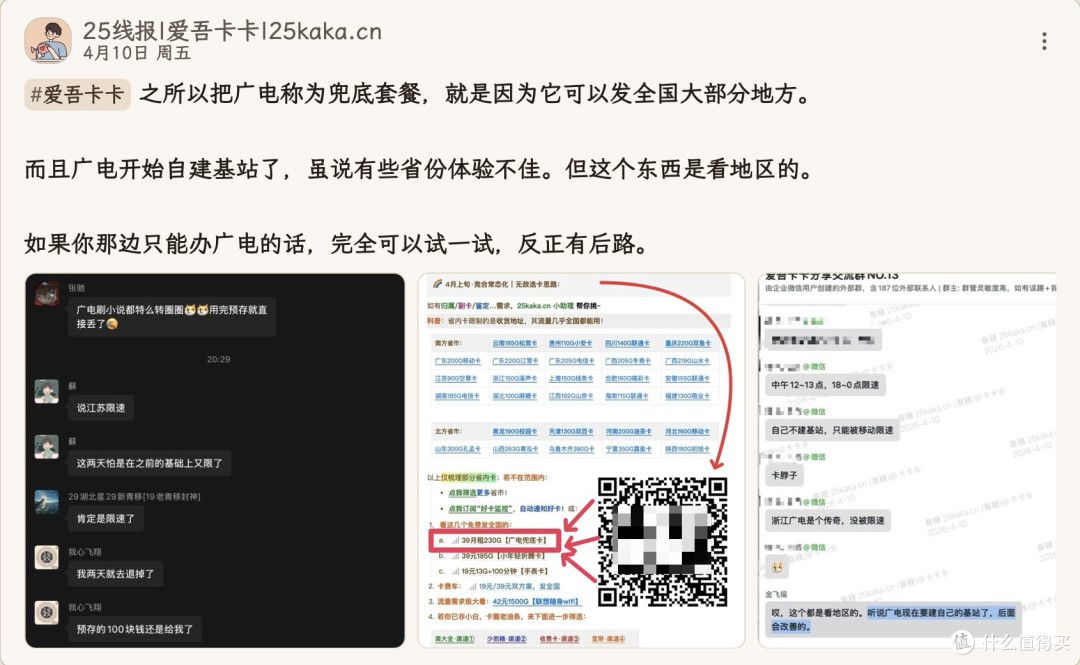The width and height of the screenshot is (1080, 665).
Task: Click the 云南185G松茸卡 link
Action: 515,343
